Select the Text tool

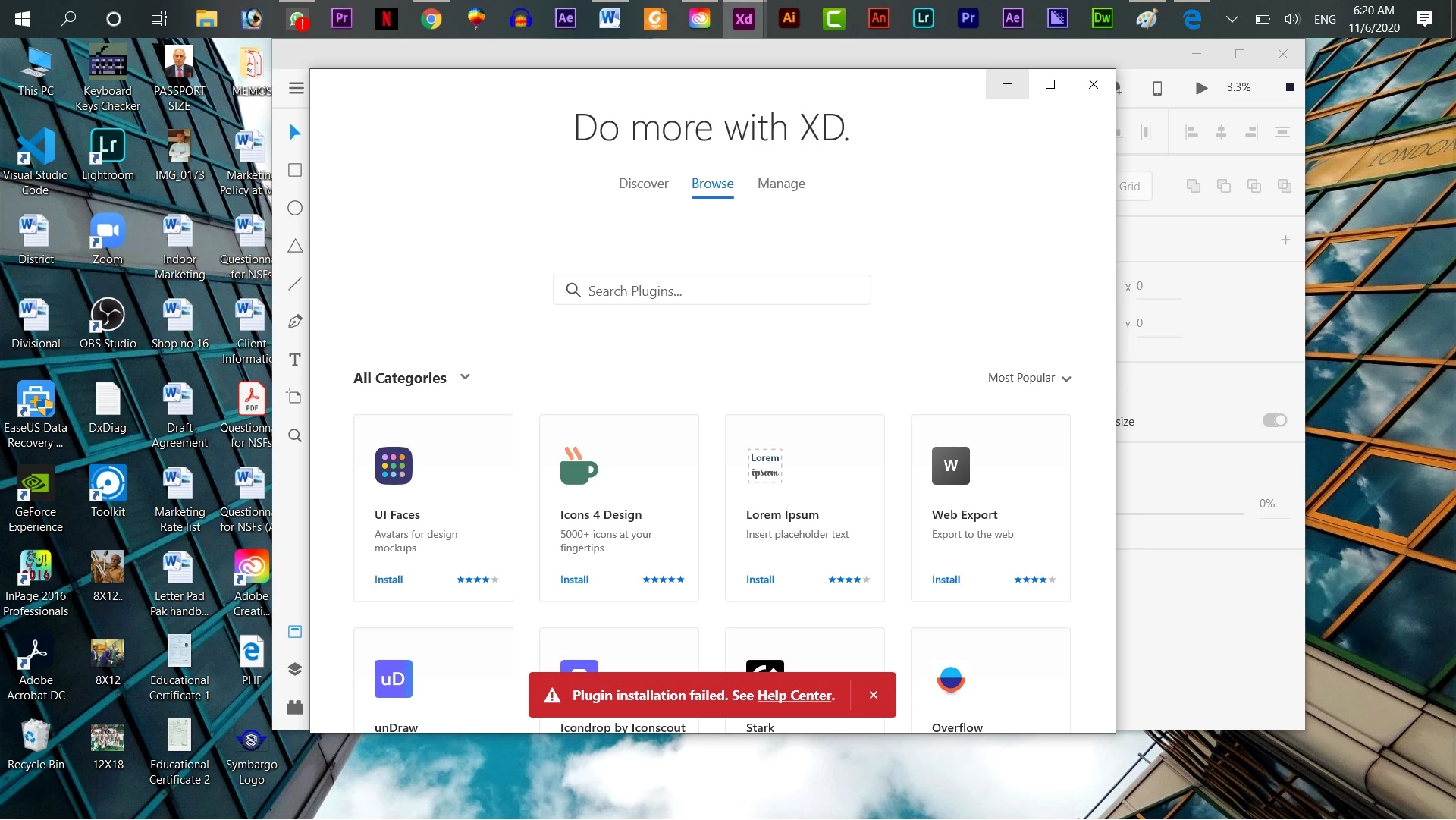pos(295,360)
